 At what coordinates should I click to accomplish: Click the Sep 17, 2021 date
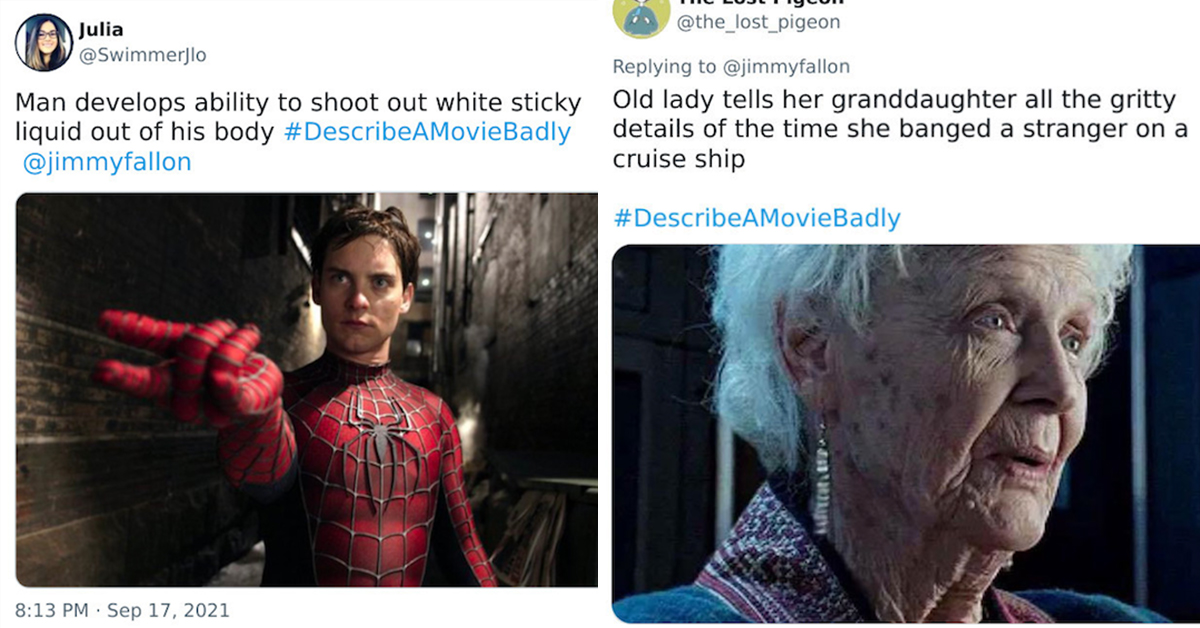pos(168,610)
